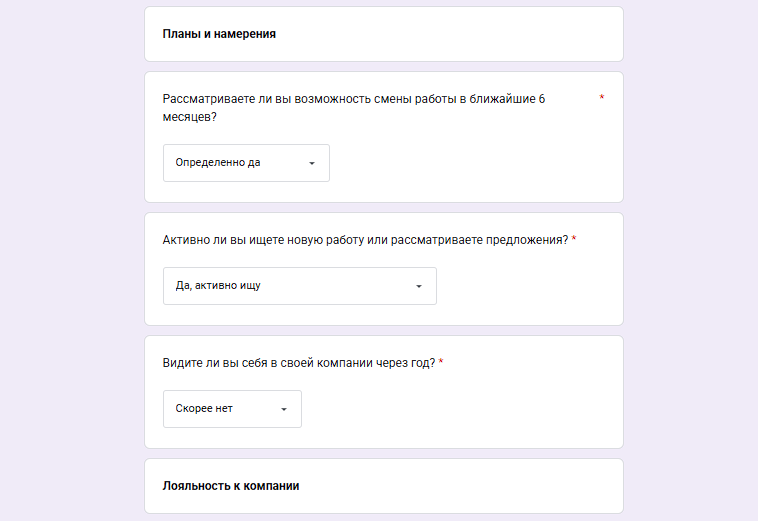Click the question "Видите ли вы себя в своей компании"
Image resolution: width=758 pixels, height=521 pixels.
click(x=298, y=363)
